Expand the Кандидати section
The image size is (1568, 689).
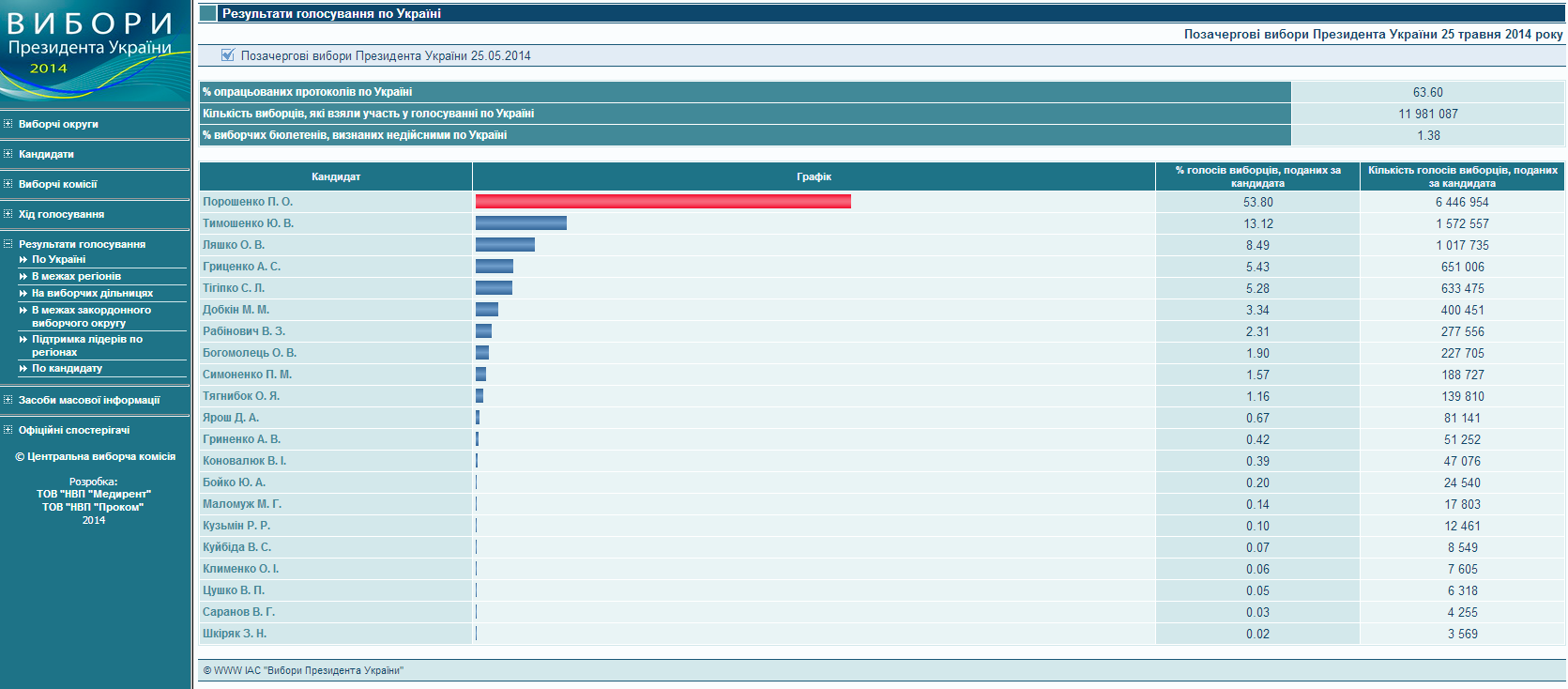pos(8,153)
